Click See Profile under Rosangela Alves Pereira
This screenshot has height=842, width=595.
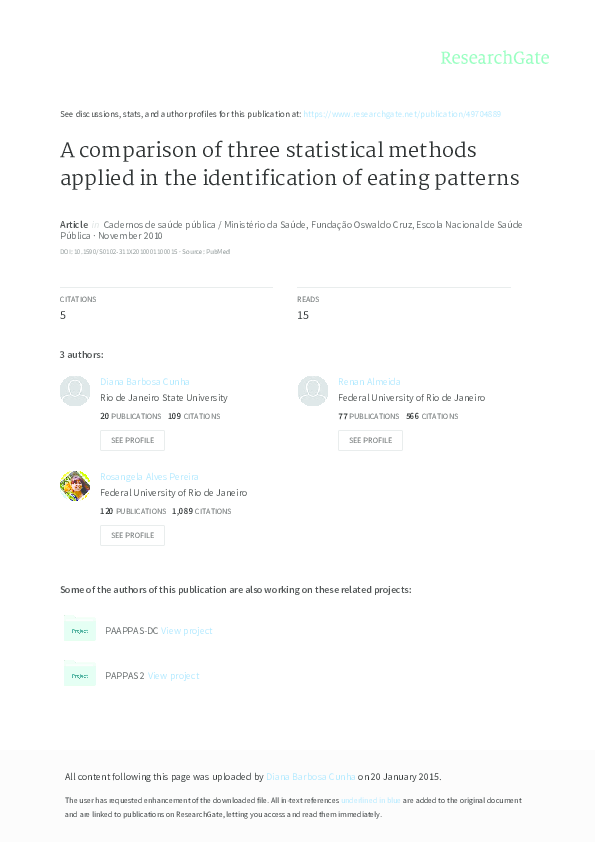point(133,535)
